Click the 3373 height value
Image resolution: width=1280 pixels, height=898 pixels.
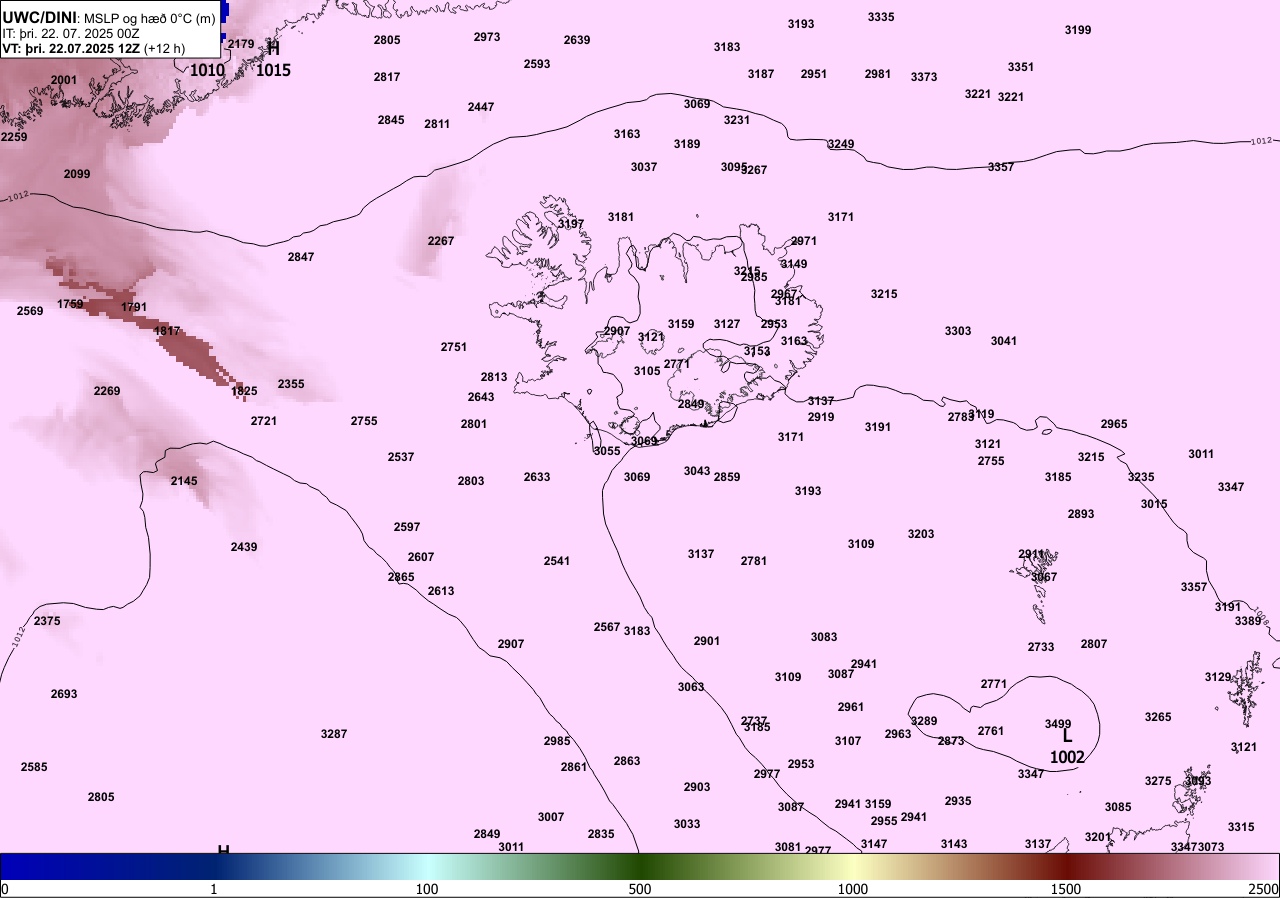click(924, 77)
